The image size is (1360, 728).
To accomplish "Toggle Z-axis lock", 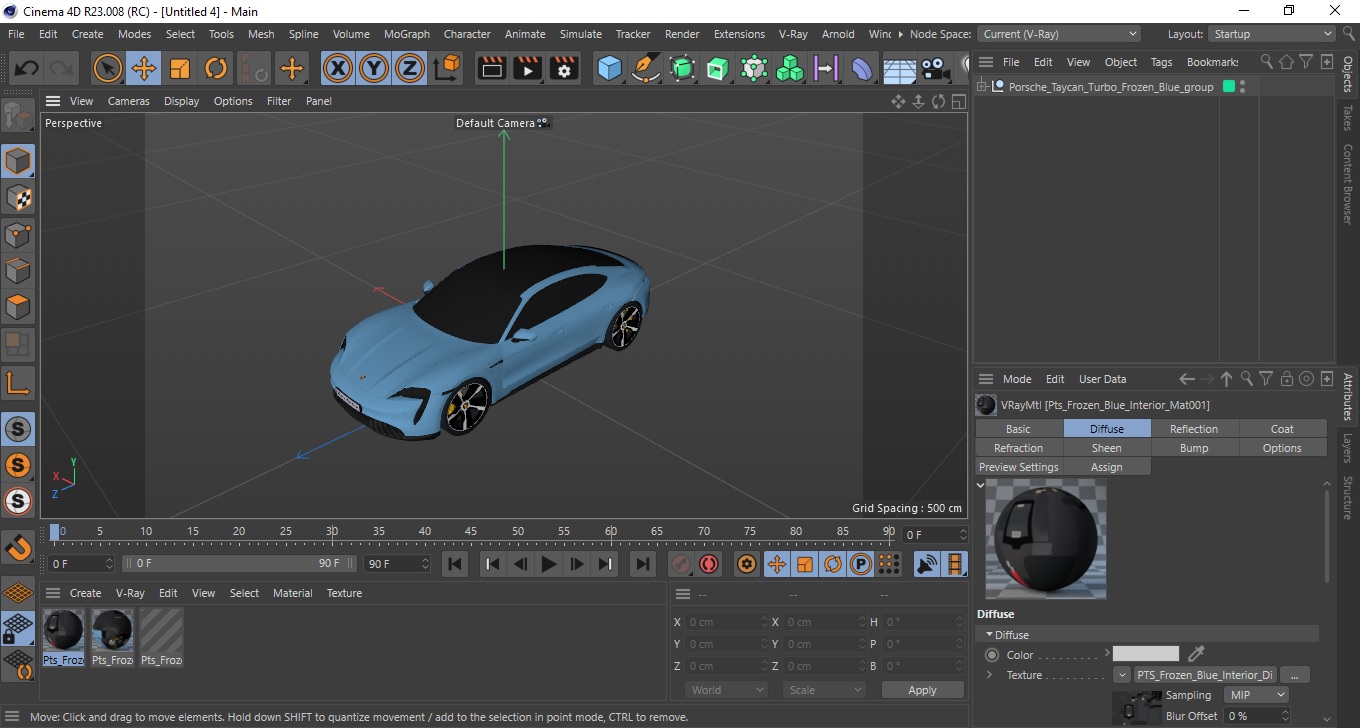I will (x=410, y=68).
